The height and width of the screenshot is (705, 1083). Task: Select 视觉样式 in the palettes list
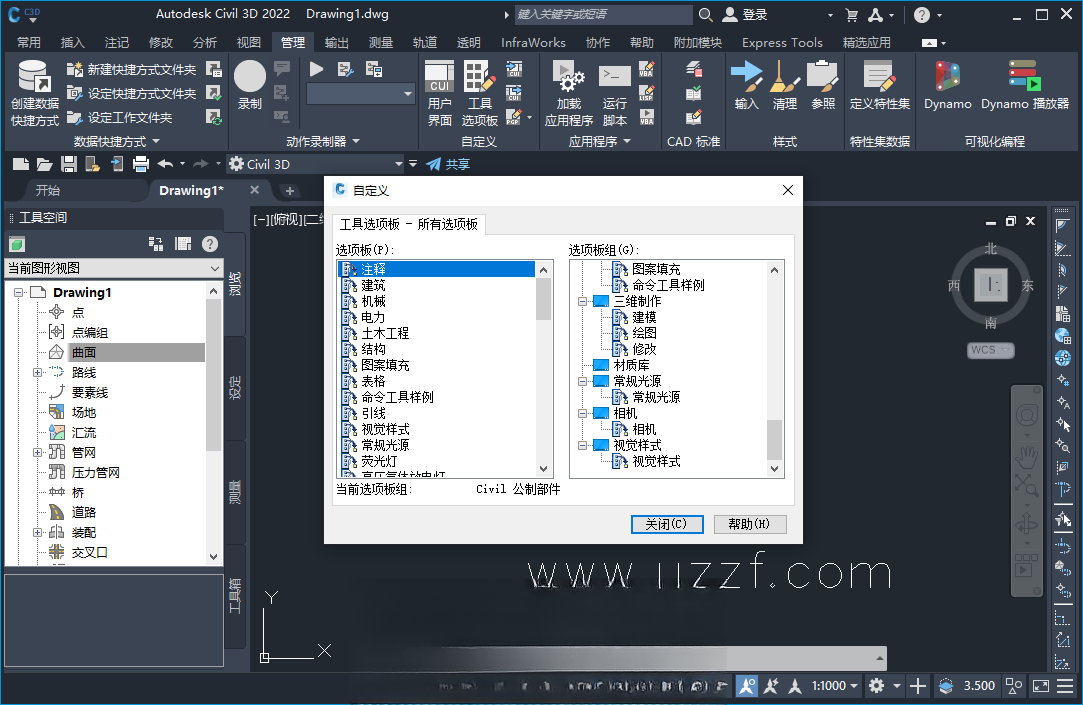[385, 429]
